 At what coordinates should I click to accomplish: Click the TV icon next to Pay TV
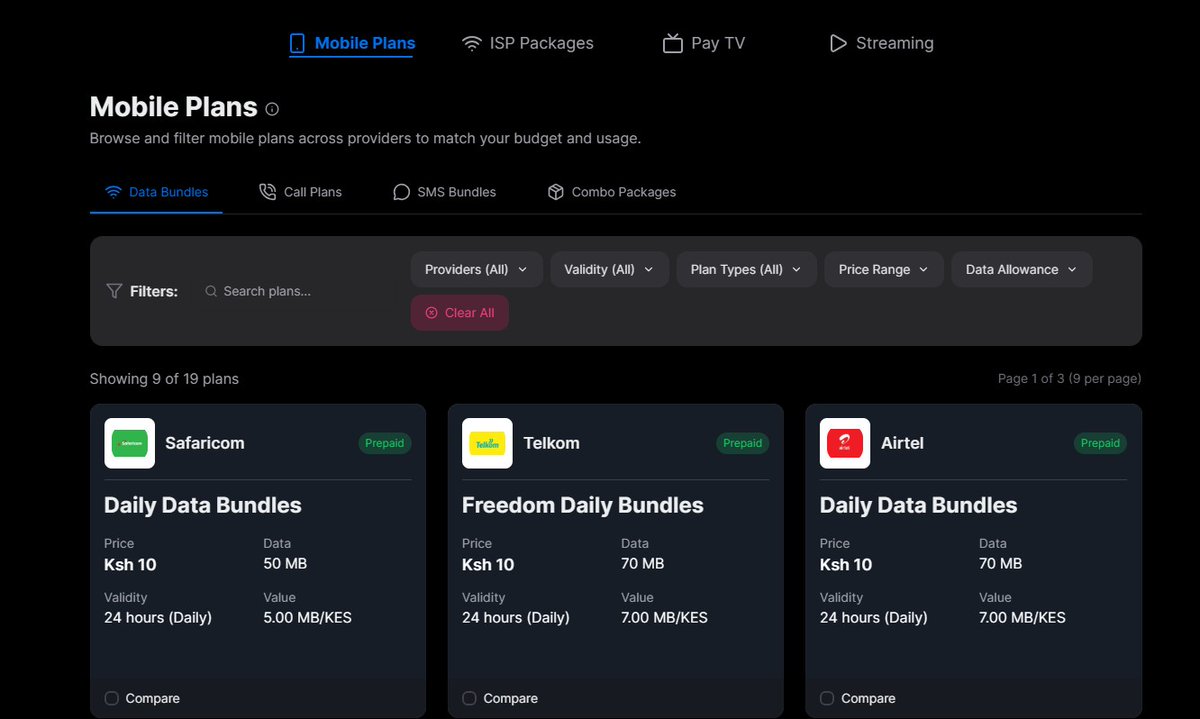point(673,43)
